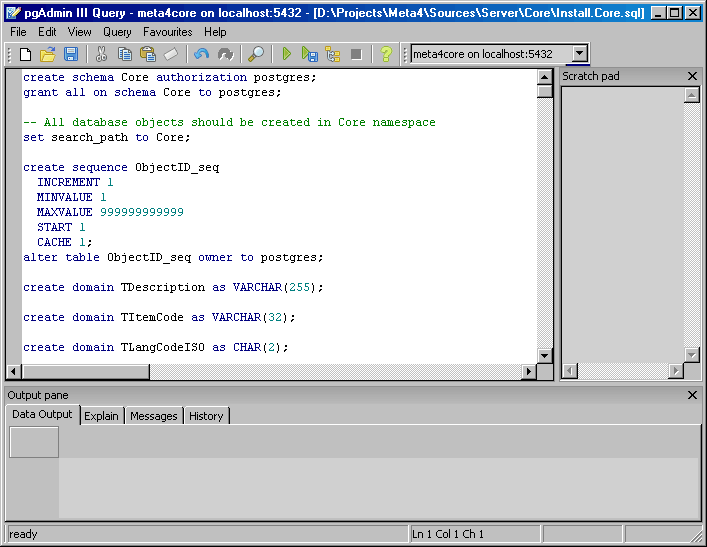Open the View menu
The image size is (707, 547).
point(79,32)
